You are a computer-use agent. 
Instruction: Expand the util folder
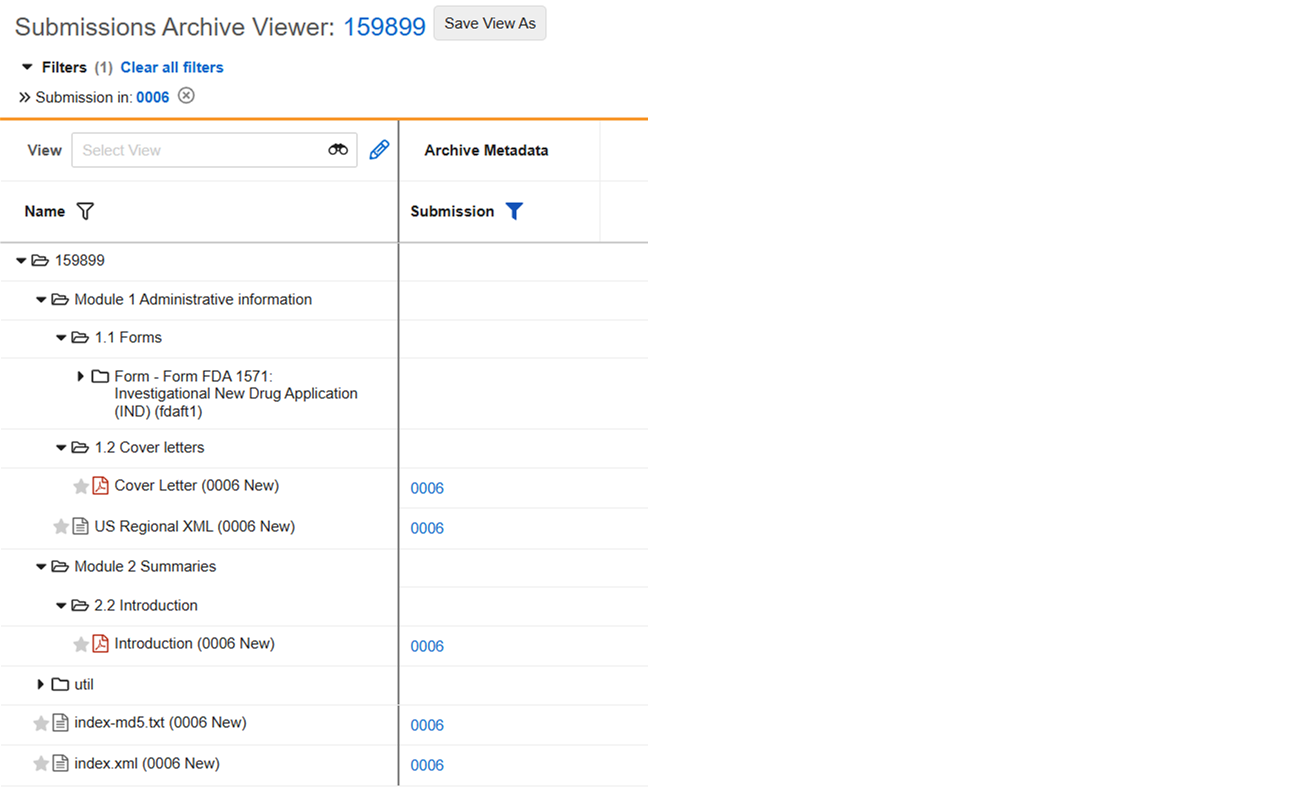tap(41, 684)
